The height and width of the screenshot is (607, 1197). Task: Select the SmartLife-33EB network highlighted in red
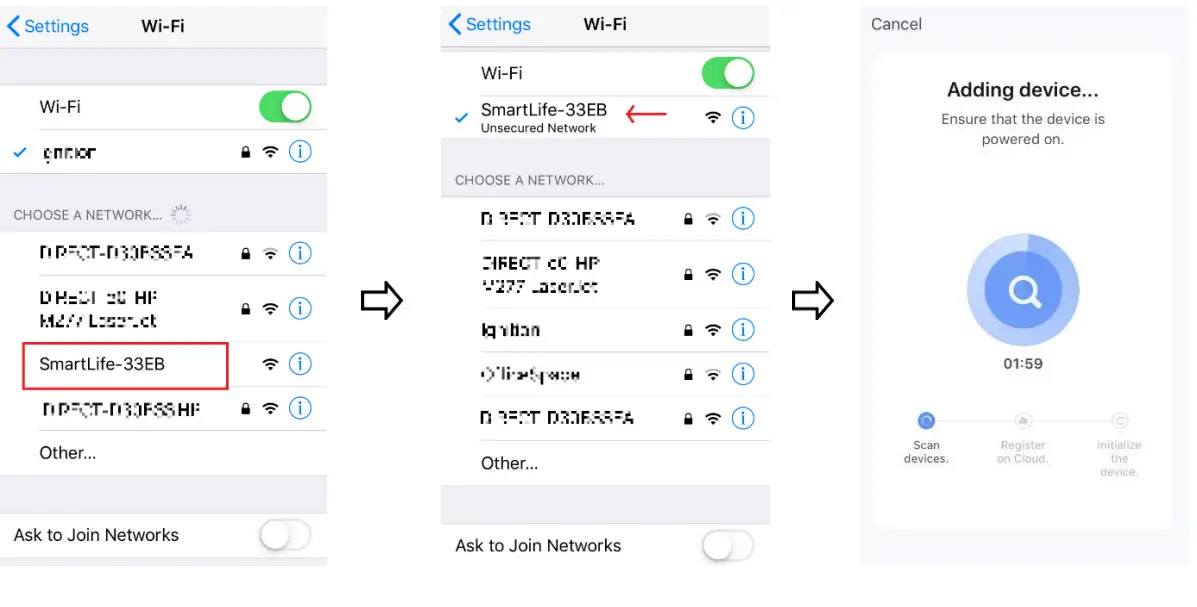tap(126, 364)
